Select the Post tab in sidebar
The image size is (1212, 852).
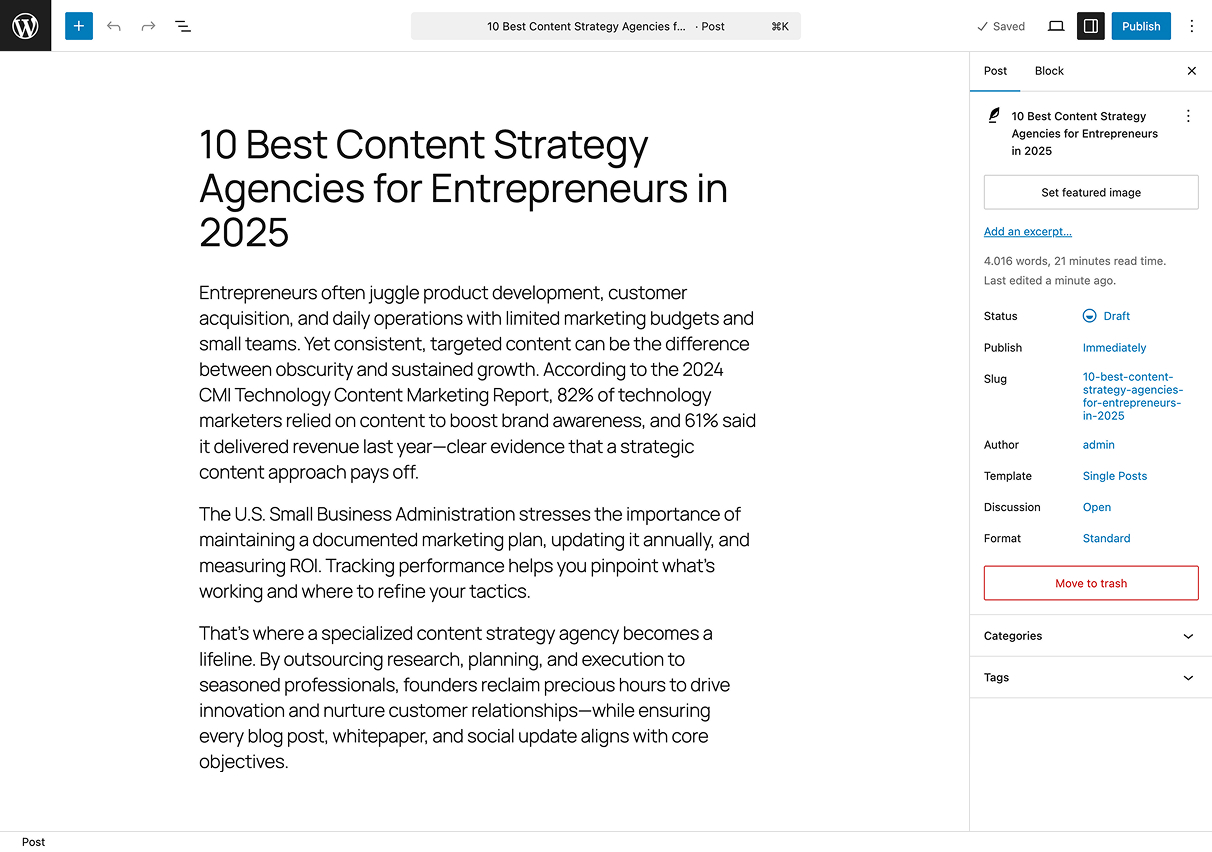[x=995, y=71]
